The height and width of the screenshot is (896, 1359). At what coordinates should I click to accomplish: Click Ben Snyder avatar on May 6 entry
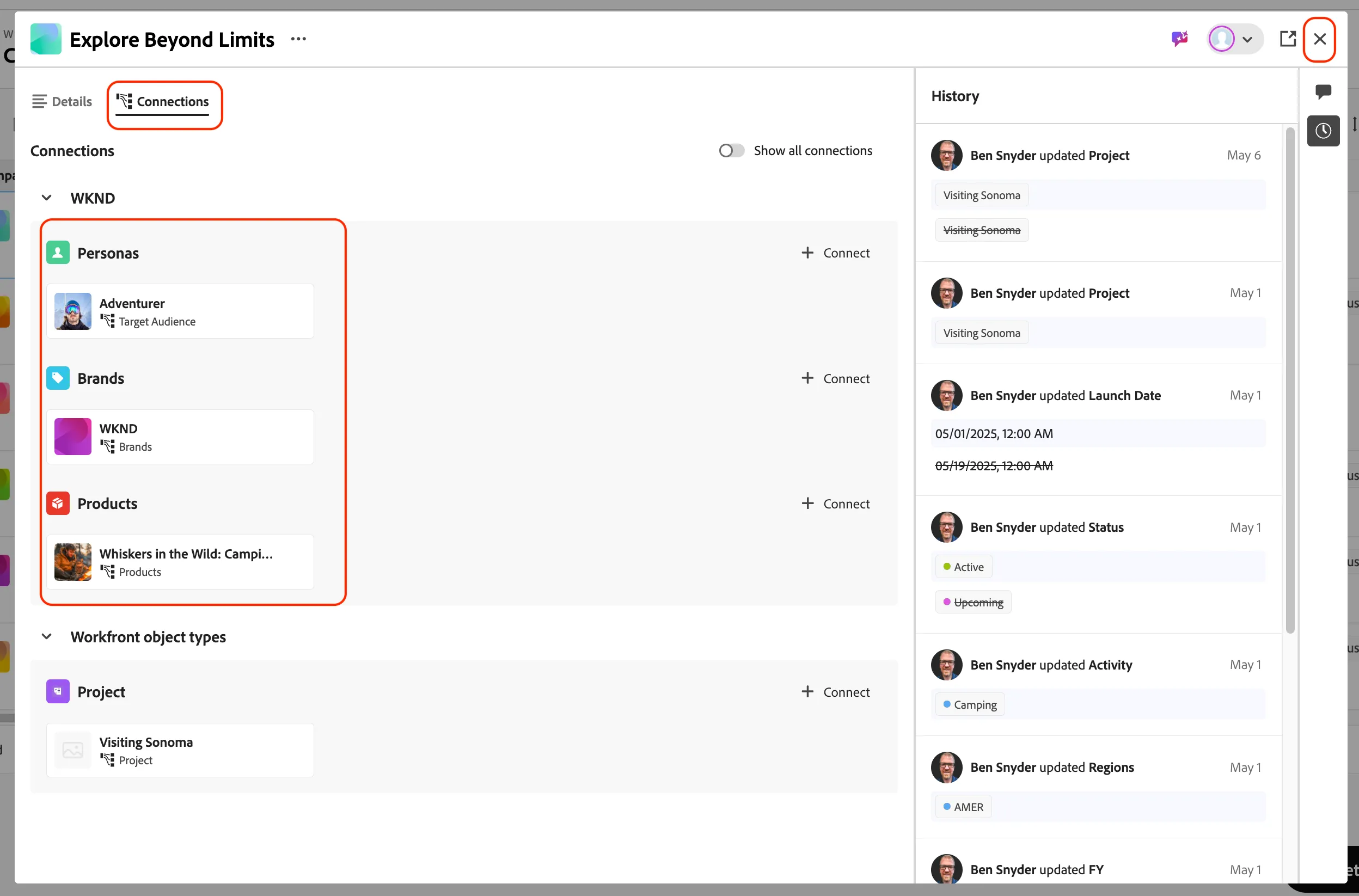(x=946, y=155)
